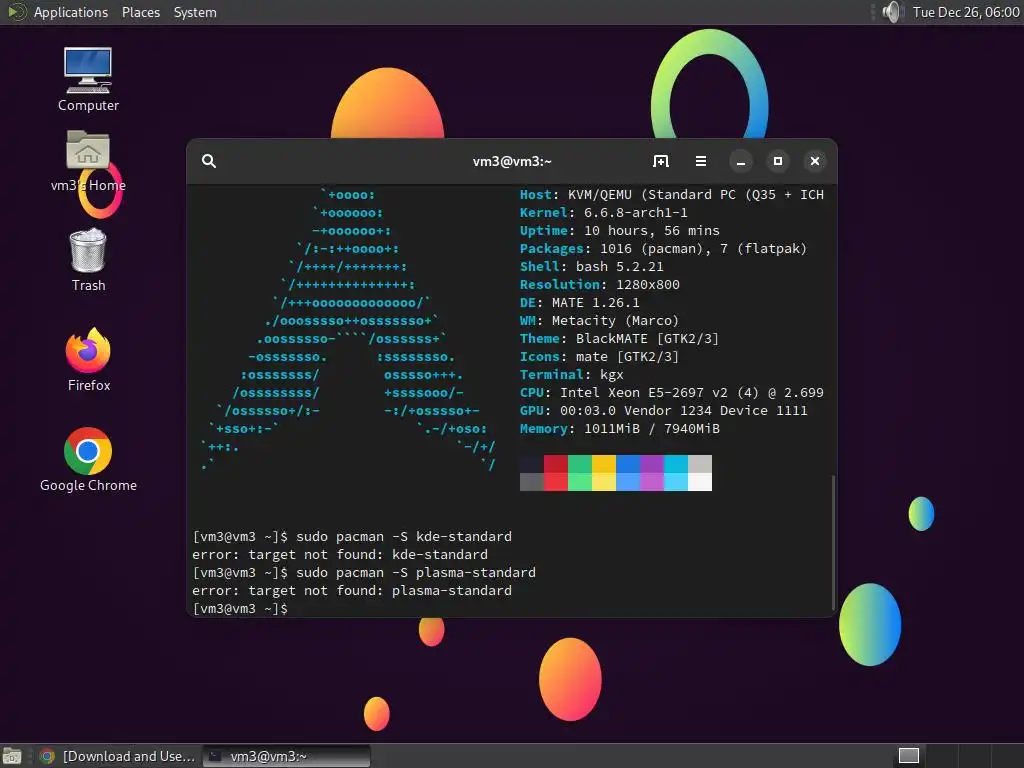Open the clock showing Tue Dec 26
Screen dimensions: 1024x768
966,12
